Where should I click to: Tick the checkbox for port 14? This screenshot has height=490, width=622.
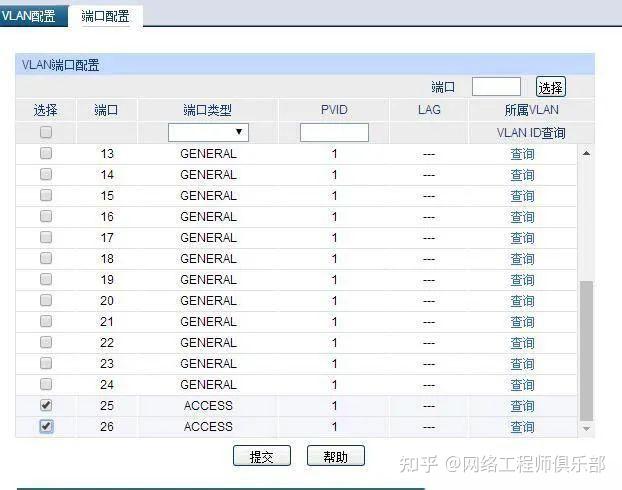coord(46,174)
